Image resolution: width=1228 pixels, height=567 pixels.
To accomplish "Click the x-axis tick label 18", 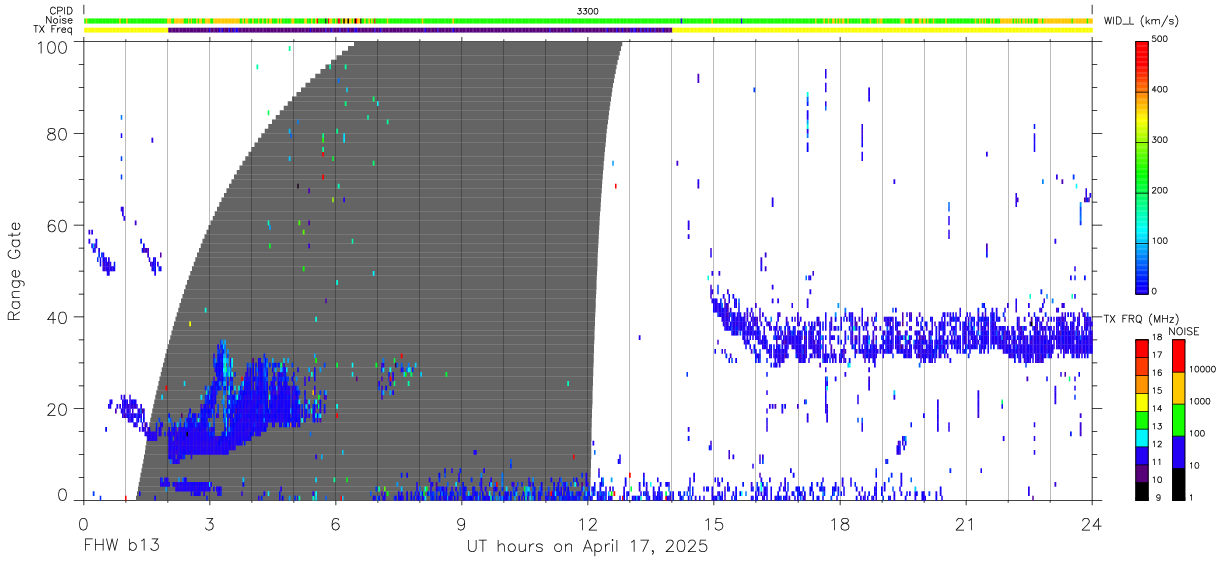I will pos(840,526).
